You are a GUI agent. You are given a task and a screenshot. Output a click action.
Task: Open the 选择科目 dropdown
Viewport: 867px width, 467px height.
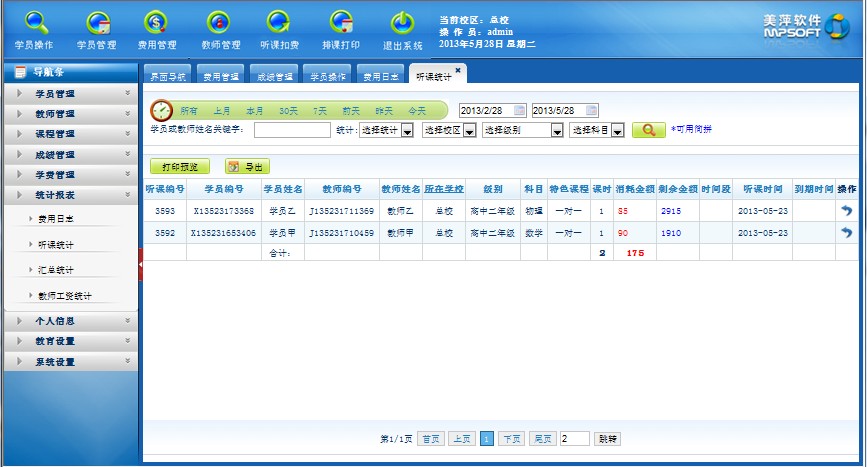617,130
